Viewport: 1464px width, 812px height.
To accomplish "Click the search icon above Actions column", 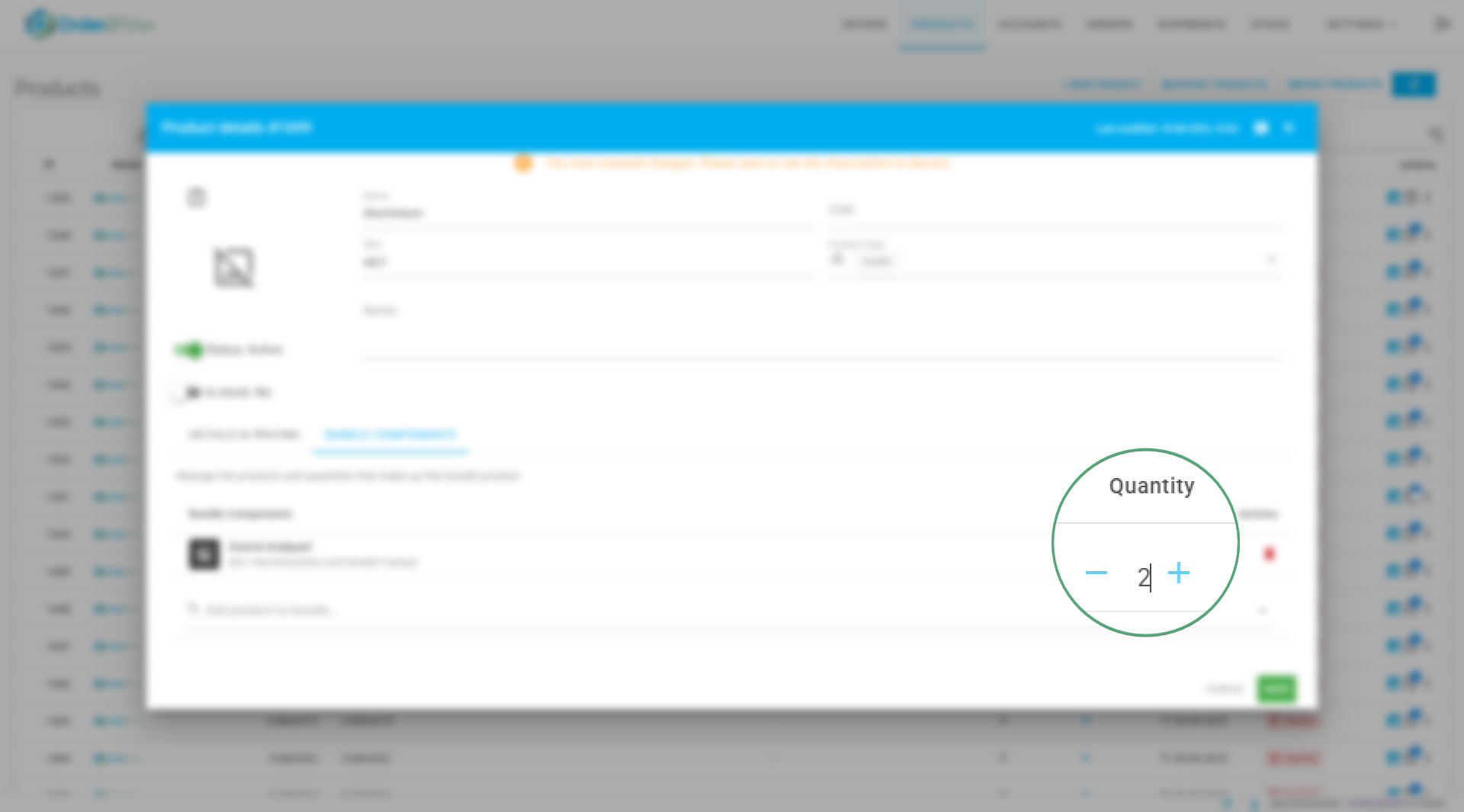I will [x=1435, y=135].
